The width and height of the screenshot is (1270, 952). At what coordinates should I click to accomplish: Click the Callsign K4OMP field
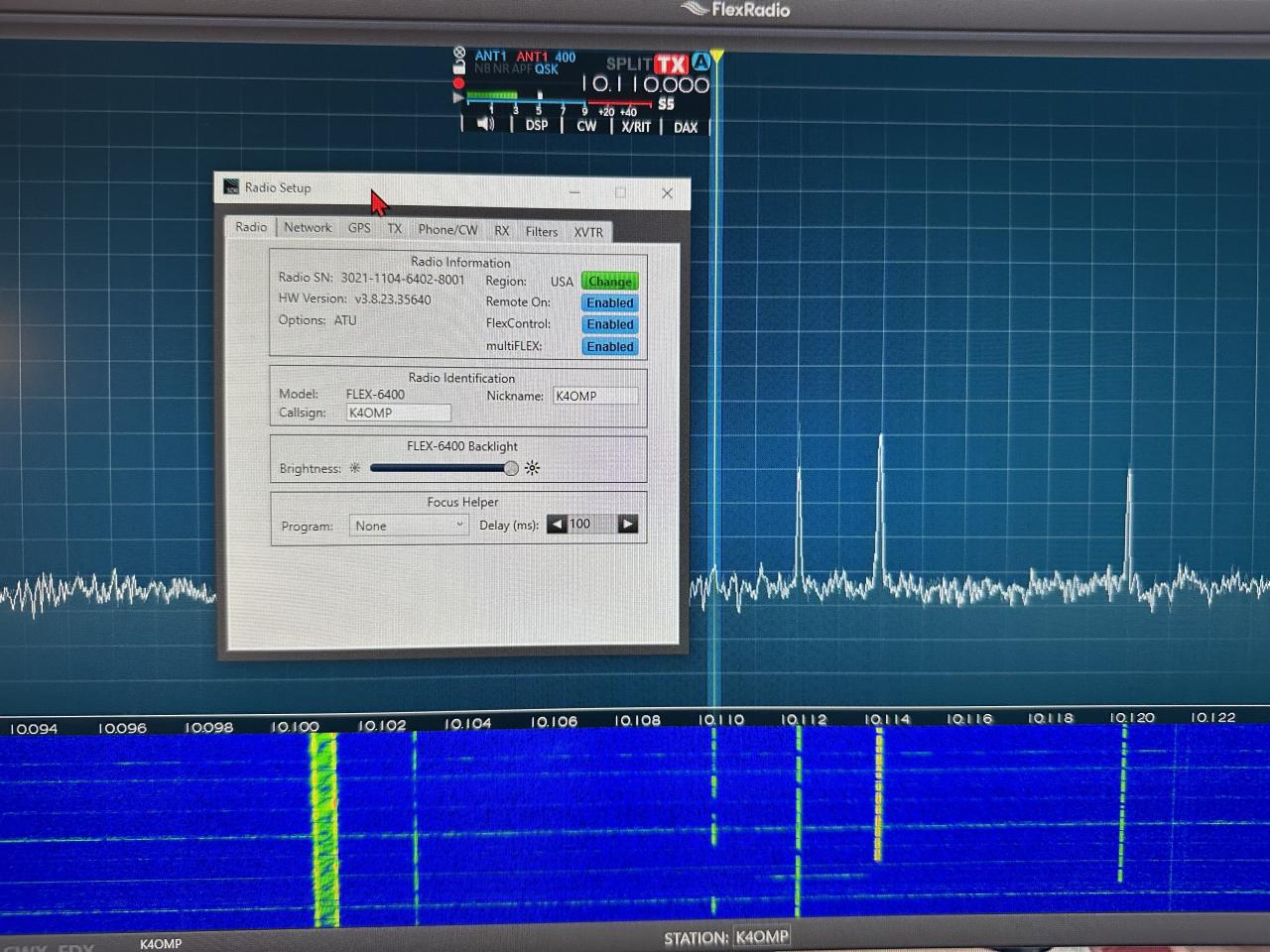click(x=399, y=413)
